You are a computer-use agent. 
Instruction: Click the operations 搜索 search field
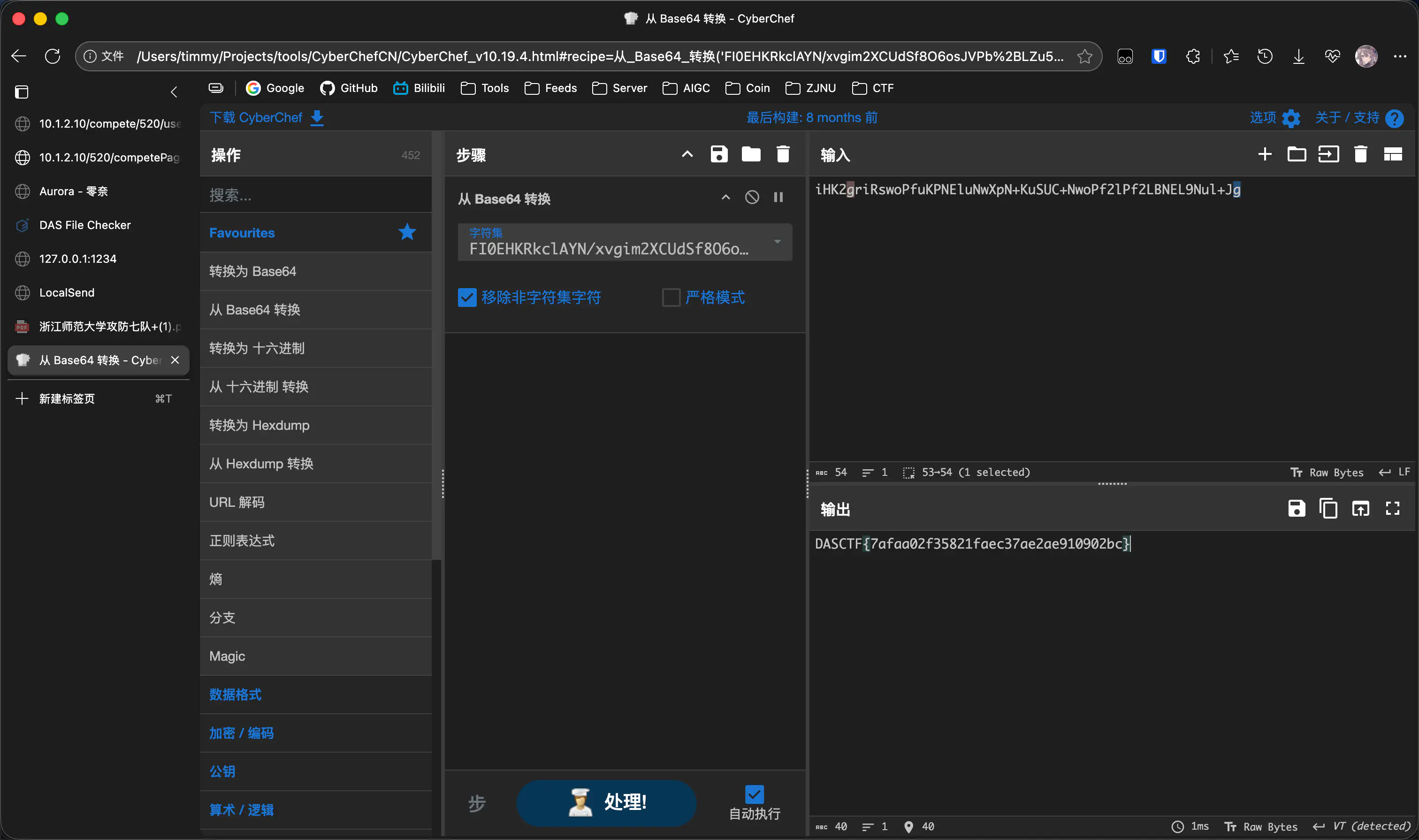[316, 195]
